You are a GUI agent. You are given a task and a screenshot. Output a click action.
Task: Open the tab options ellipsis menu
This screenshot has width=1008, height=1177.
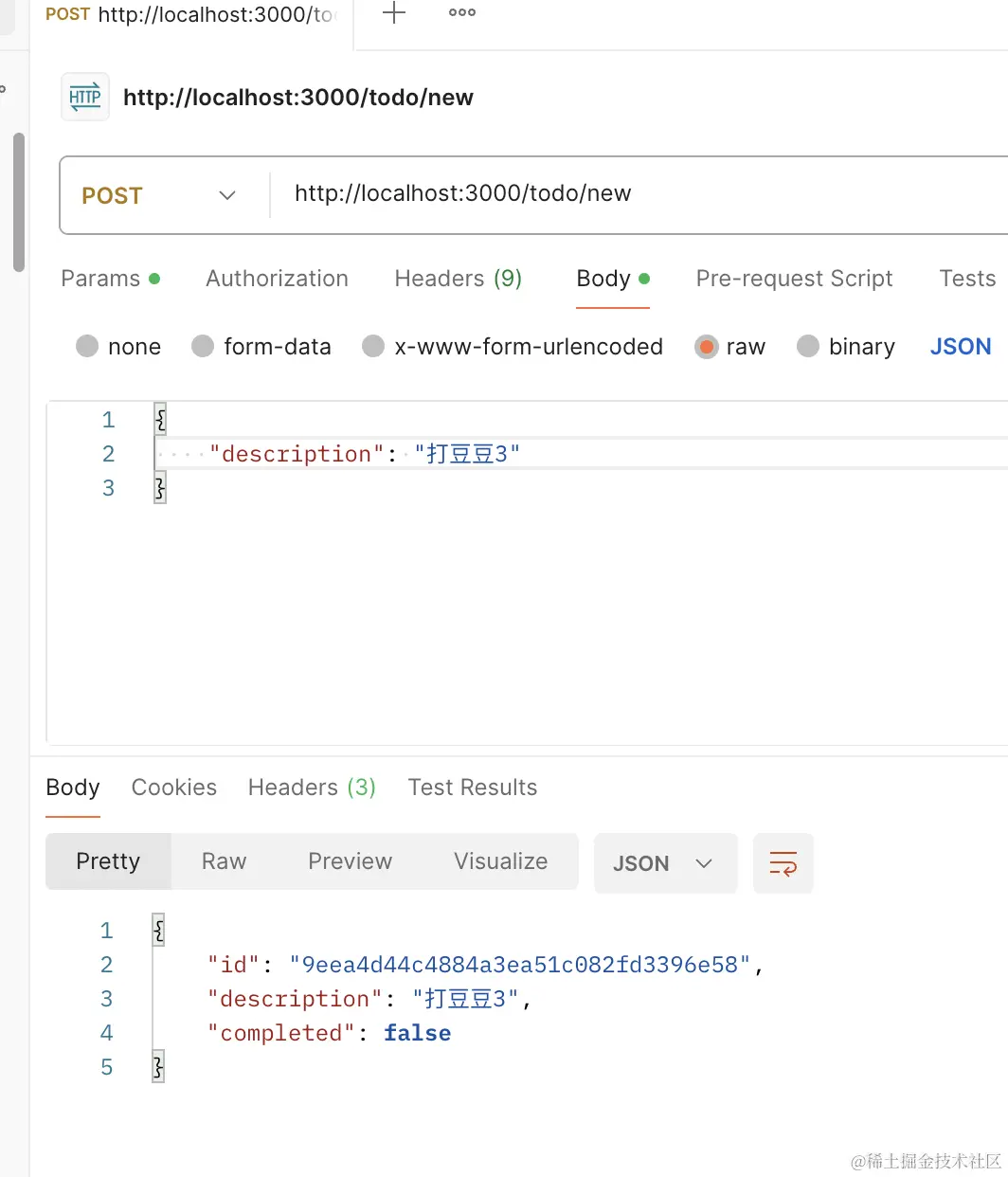pos(462,13)
